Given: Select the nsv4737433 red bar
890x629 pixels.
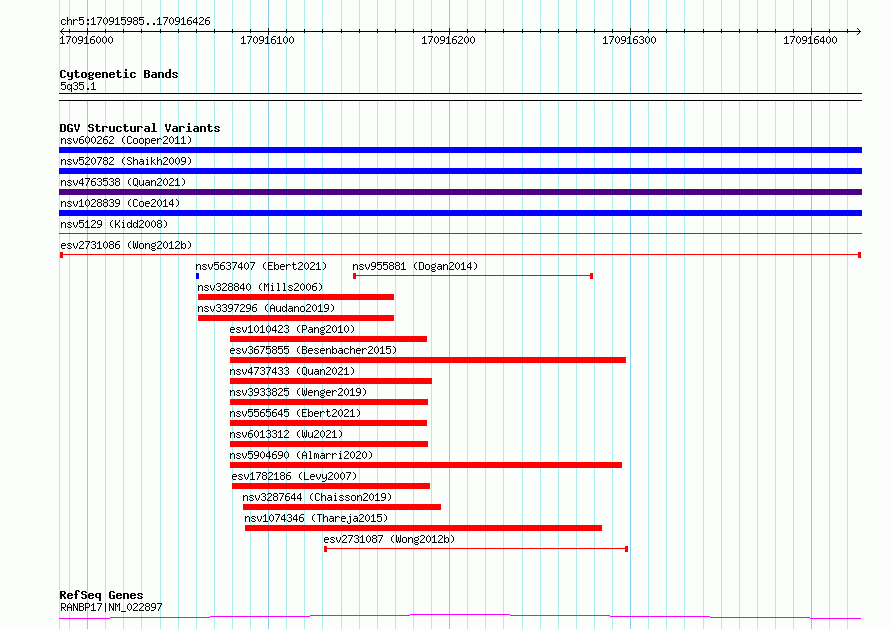Looking at the screenshot, I should [x=330, y=381].
